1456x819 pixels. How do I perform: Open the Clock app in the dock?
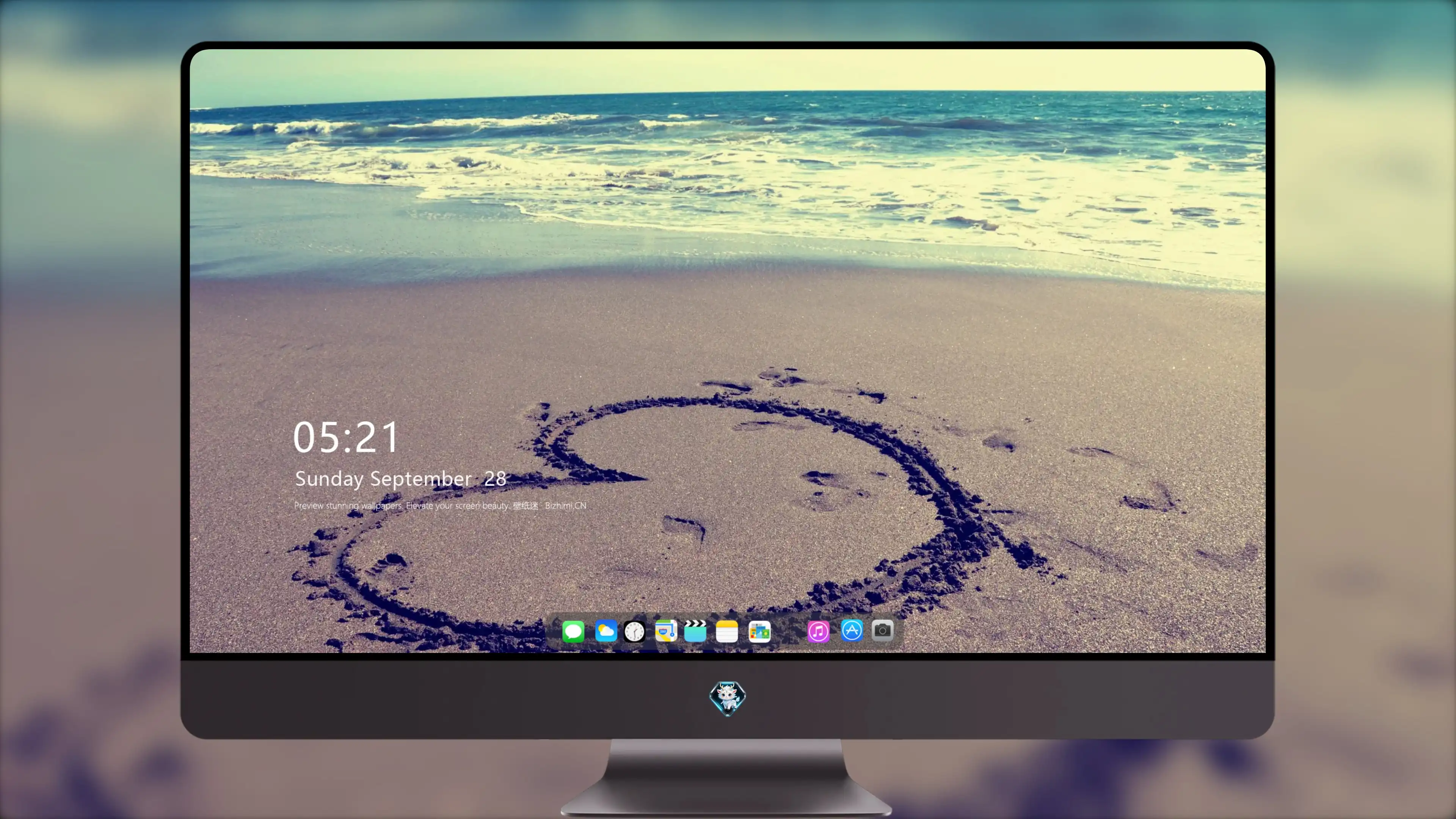[x=634, y=631]
